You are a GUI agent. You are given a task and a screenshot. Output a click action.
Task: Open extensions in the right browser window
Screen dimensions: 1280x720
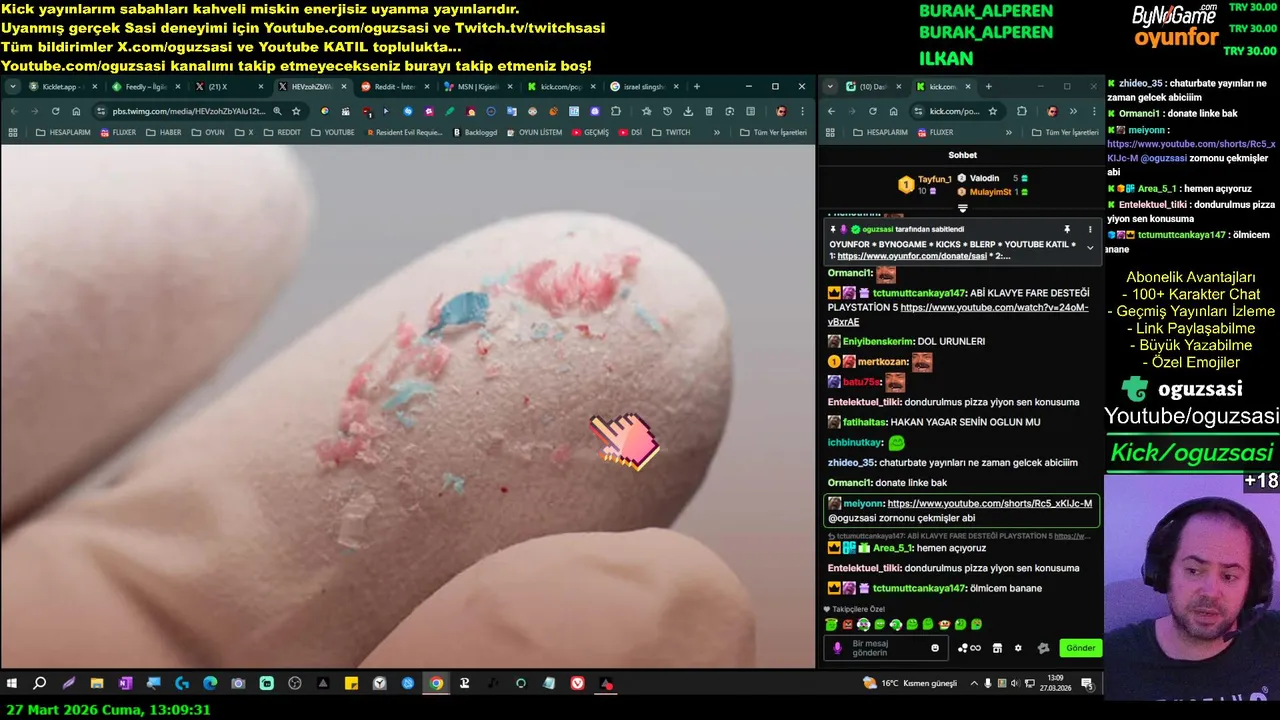(1021, 111)
